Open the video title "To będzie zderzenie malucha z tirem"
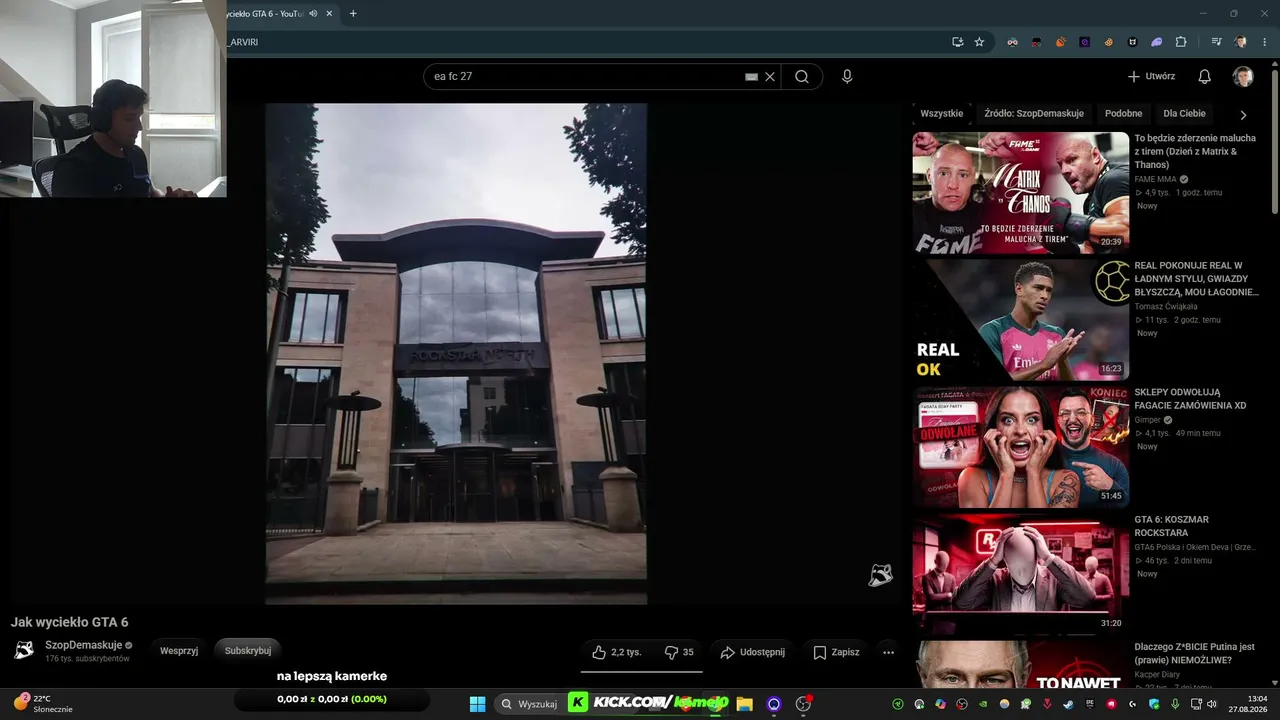The height and width of the screenshot is (720, 1280). tap(1193, 152)
